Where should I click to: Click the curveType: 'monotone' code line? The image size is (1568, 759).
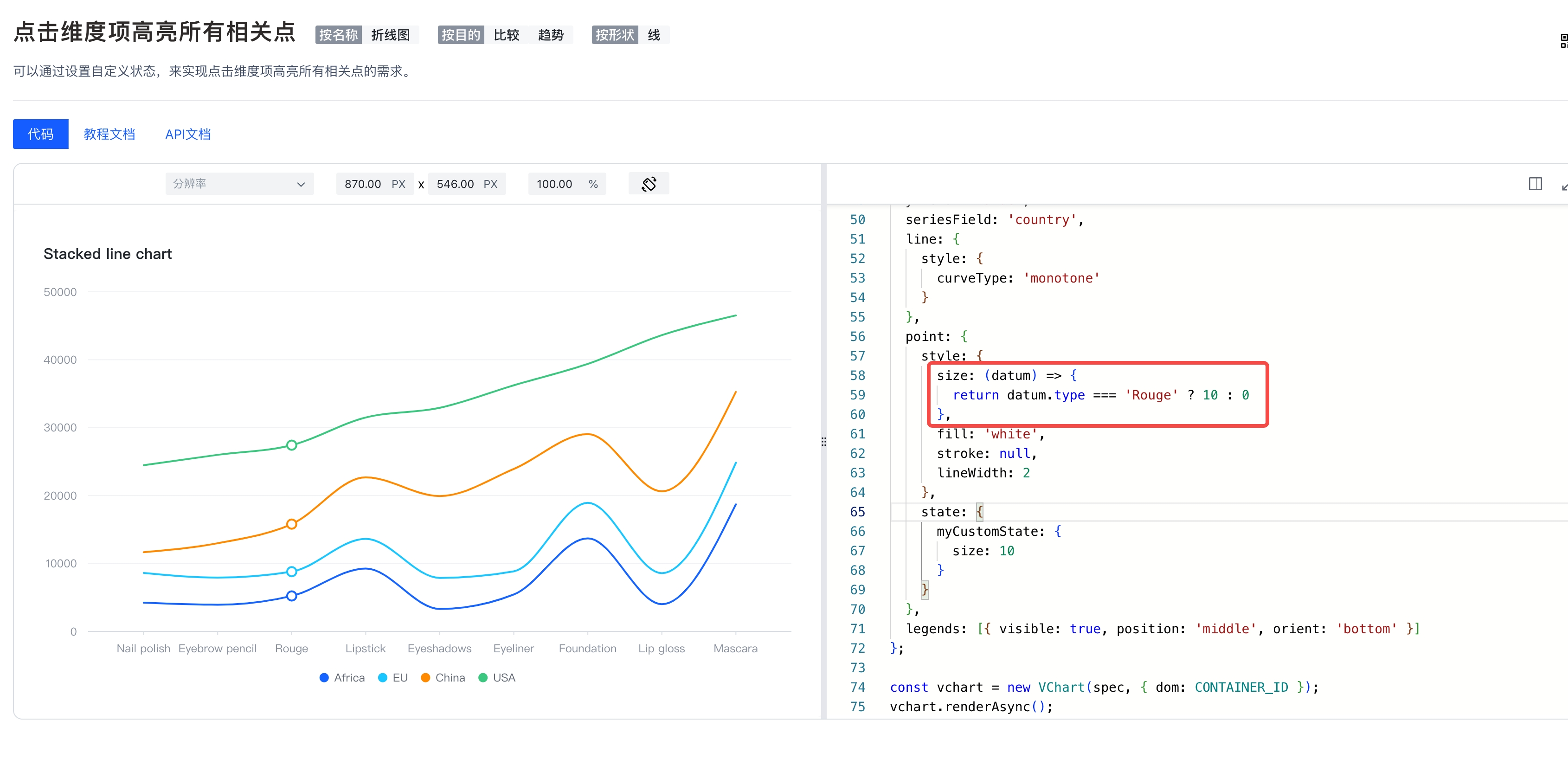pyautogui.click(x=1018, y=278)
